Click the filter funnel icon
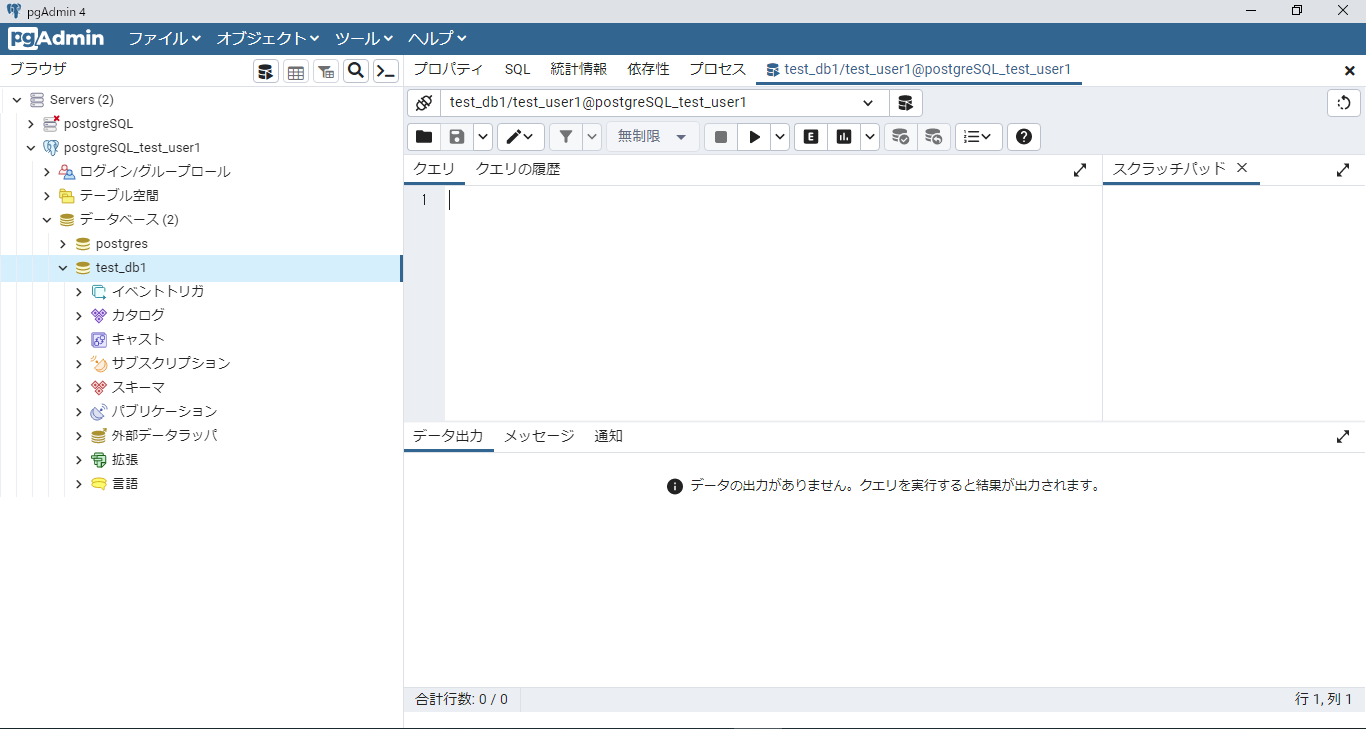 coord(566,137)
